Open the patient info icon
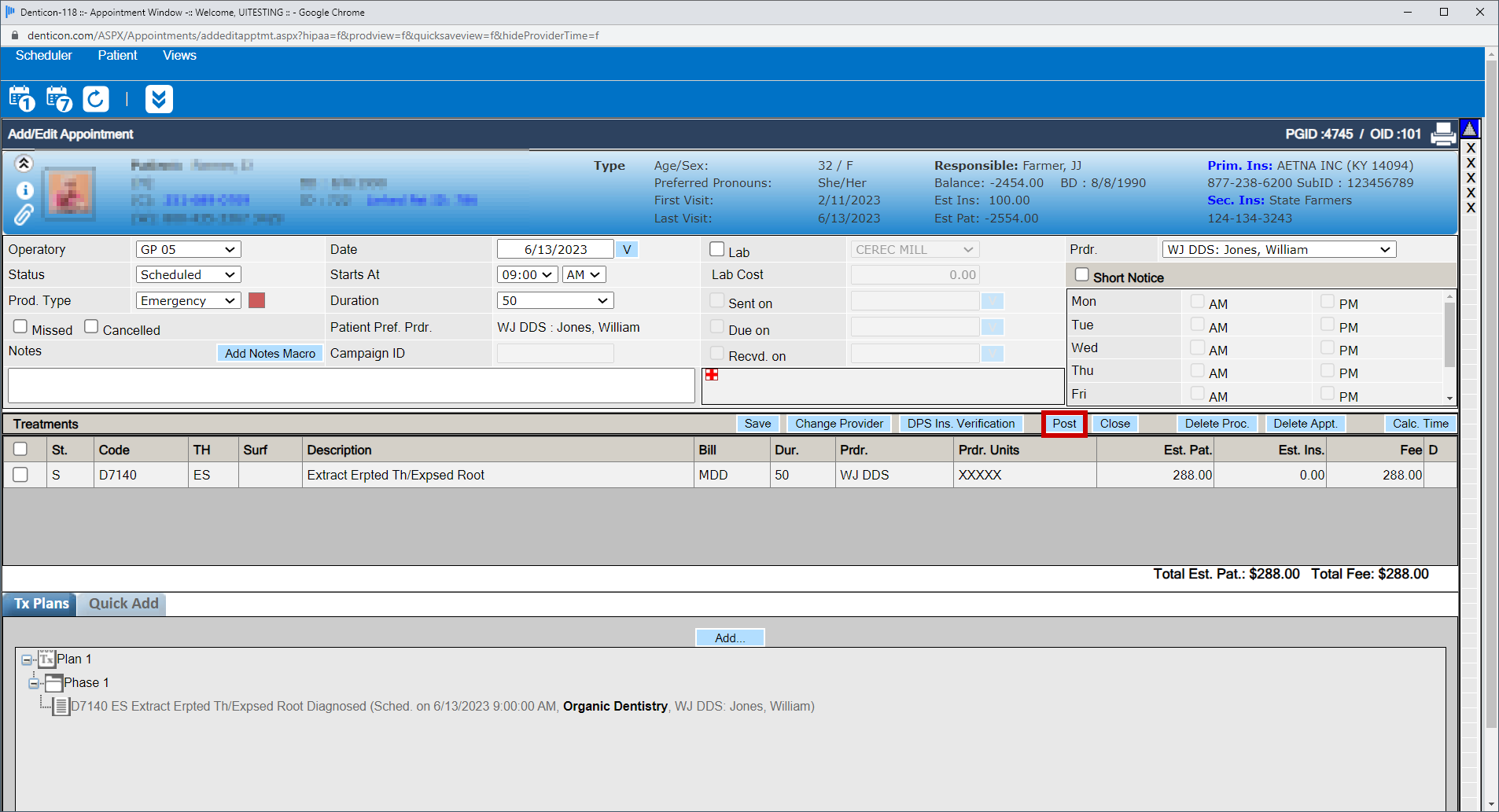 (24, 190)
